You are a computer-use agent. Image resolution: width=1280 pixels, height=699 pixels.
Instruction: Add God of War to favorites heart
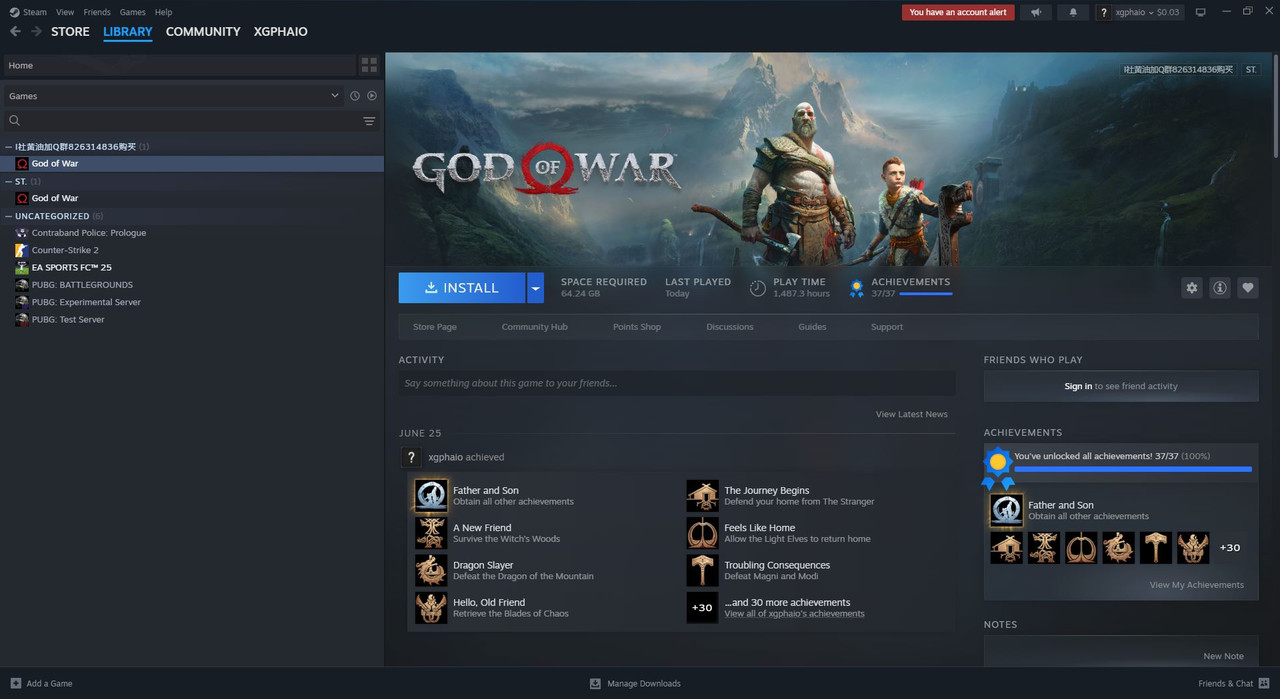(x=1247, y=288)
